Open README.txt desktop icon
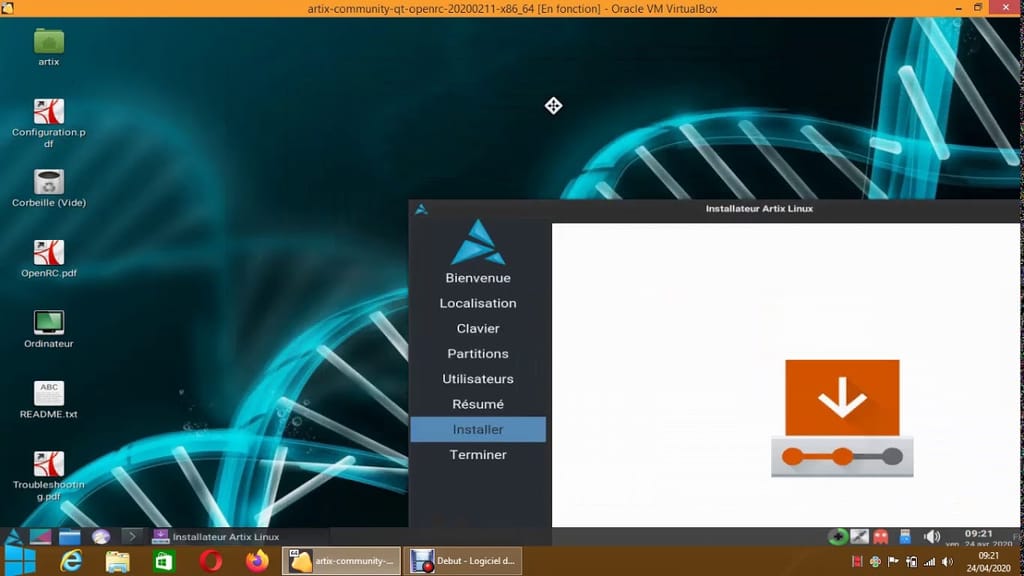This screenshot has height=576, width=1024. pyautogui.click(x=48, y=400)
